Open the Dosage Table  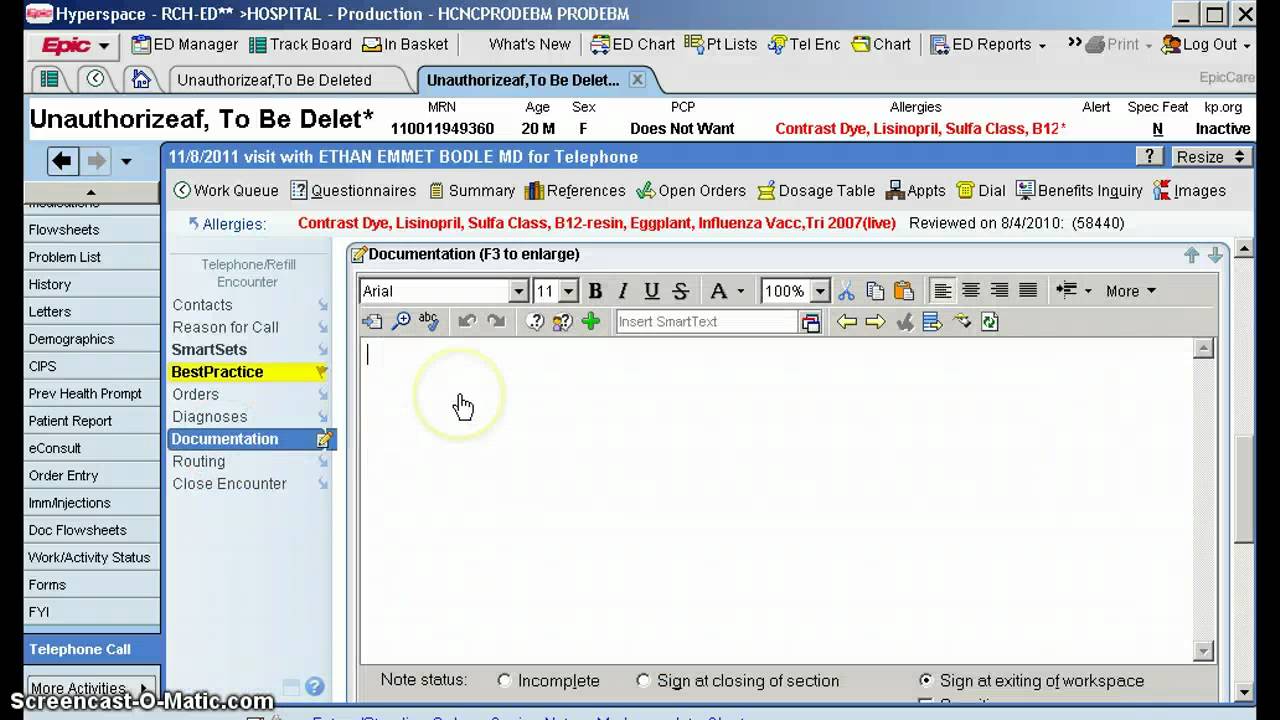click(x=816, y=191)
